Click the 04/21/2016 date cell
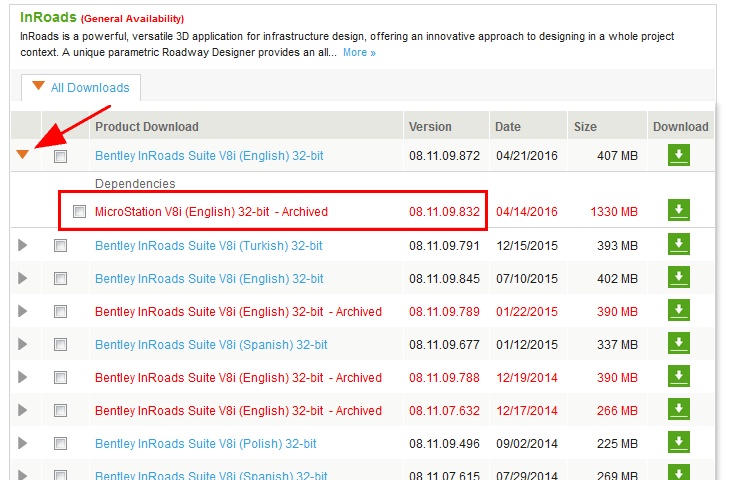Viewport: 747px width, 480px height. 526,156
